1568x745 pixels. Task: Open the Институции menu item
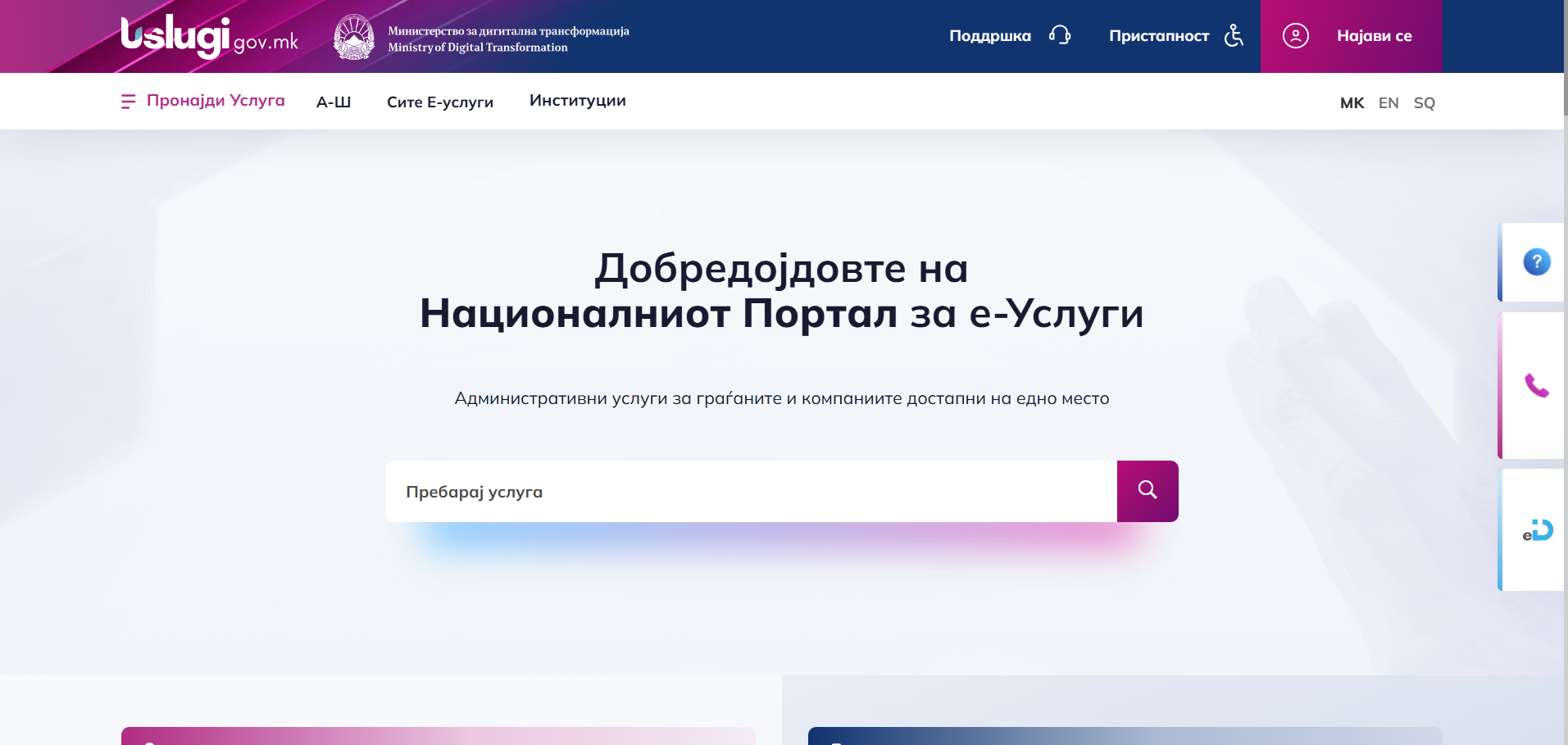(x=577, y=100)
